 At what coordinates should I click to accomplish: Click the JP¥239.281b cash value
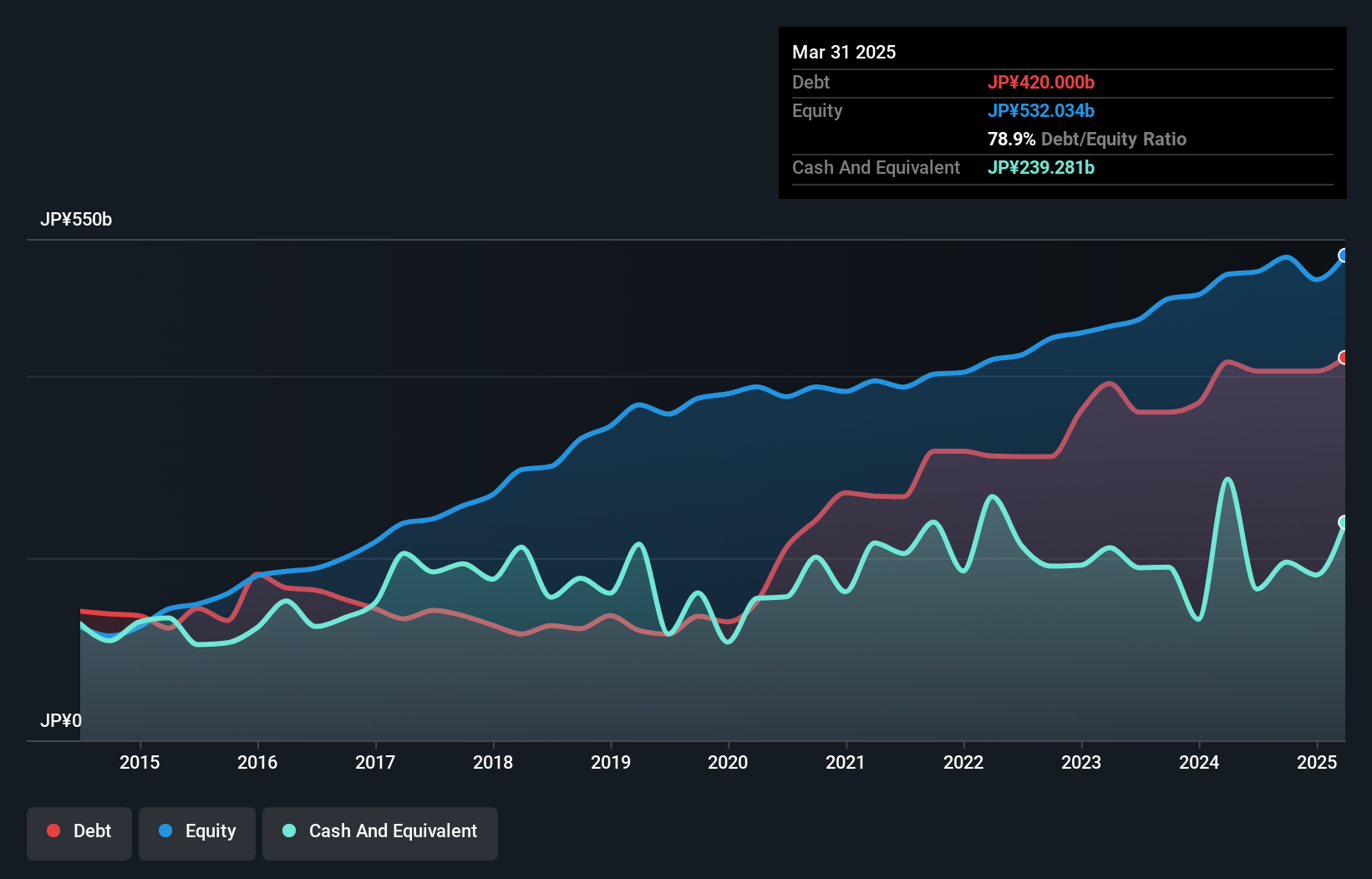1041,167
